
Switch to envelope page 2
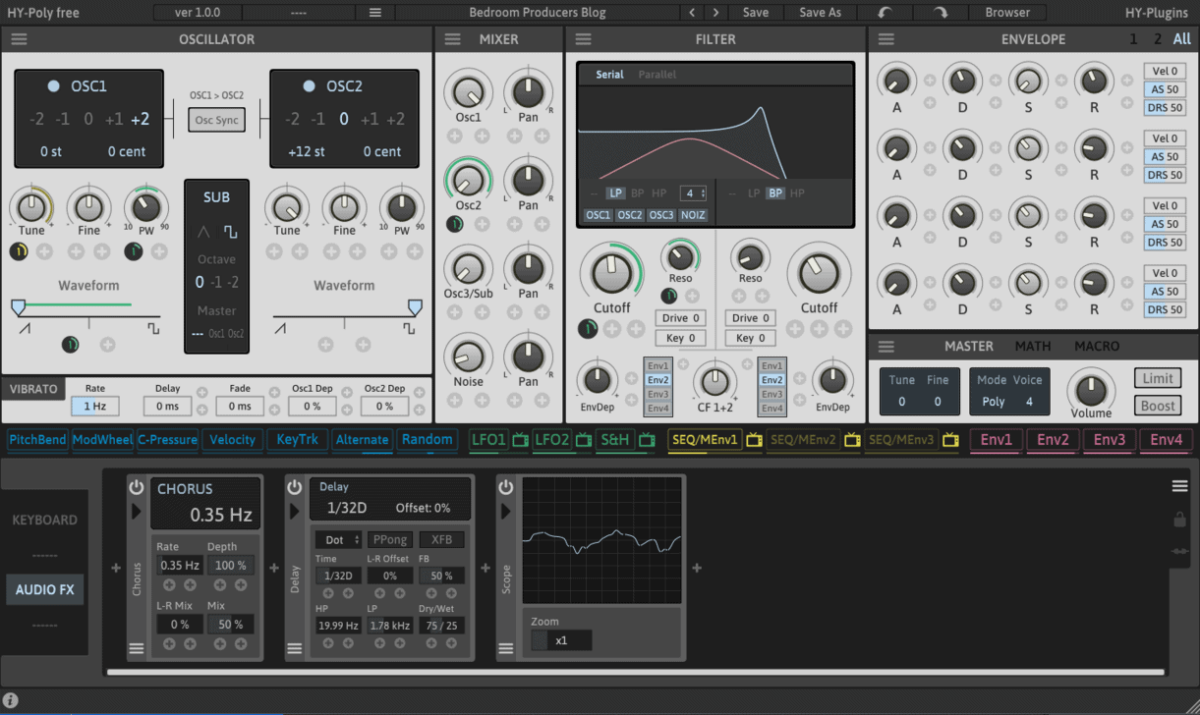(1157, 39)
